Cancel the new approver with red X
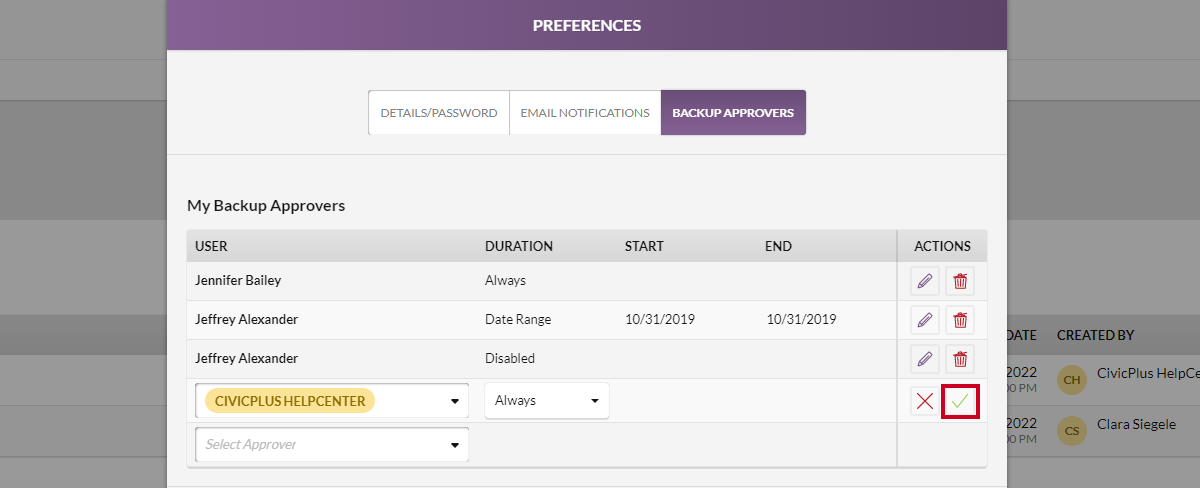Viewport: 1200px width, 488px height. point(925,401)
